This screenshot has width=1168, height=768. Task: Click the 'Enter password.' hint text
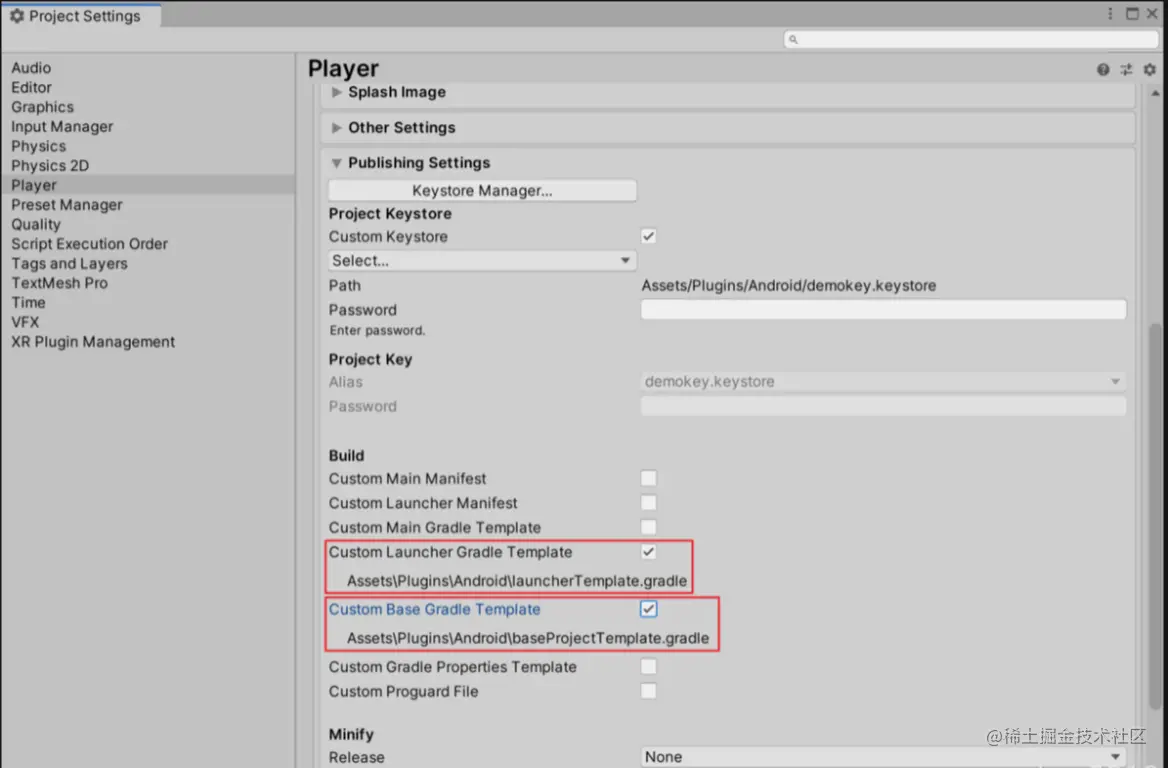coord(378,331)
